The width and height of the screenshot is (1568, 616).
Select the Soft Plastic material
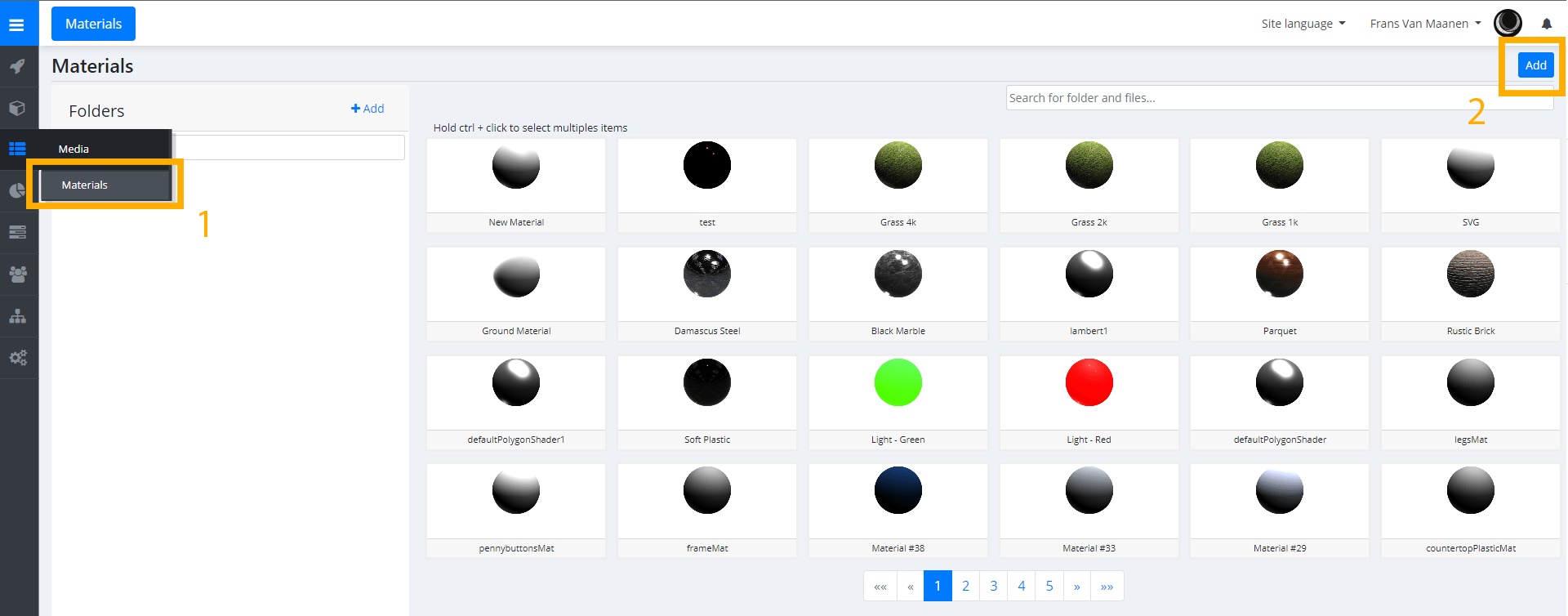click(x=707, y=403)
